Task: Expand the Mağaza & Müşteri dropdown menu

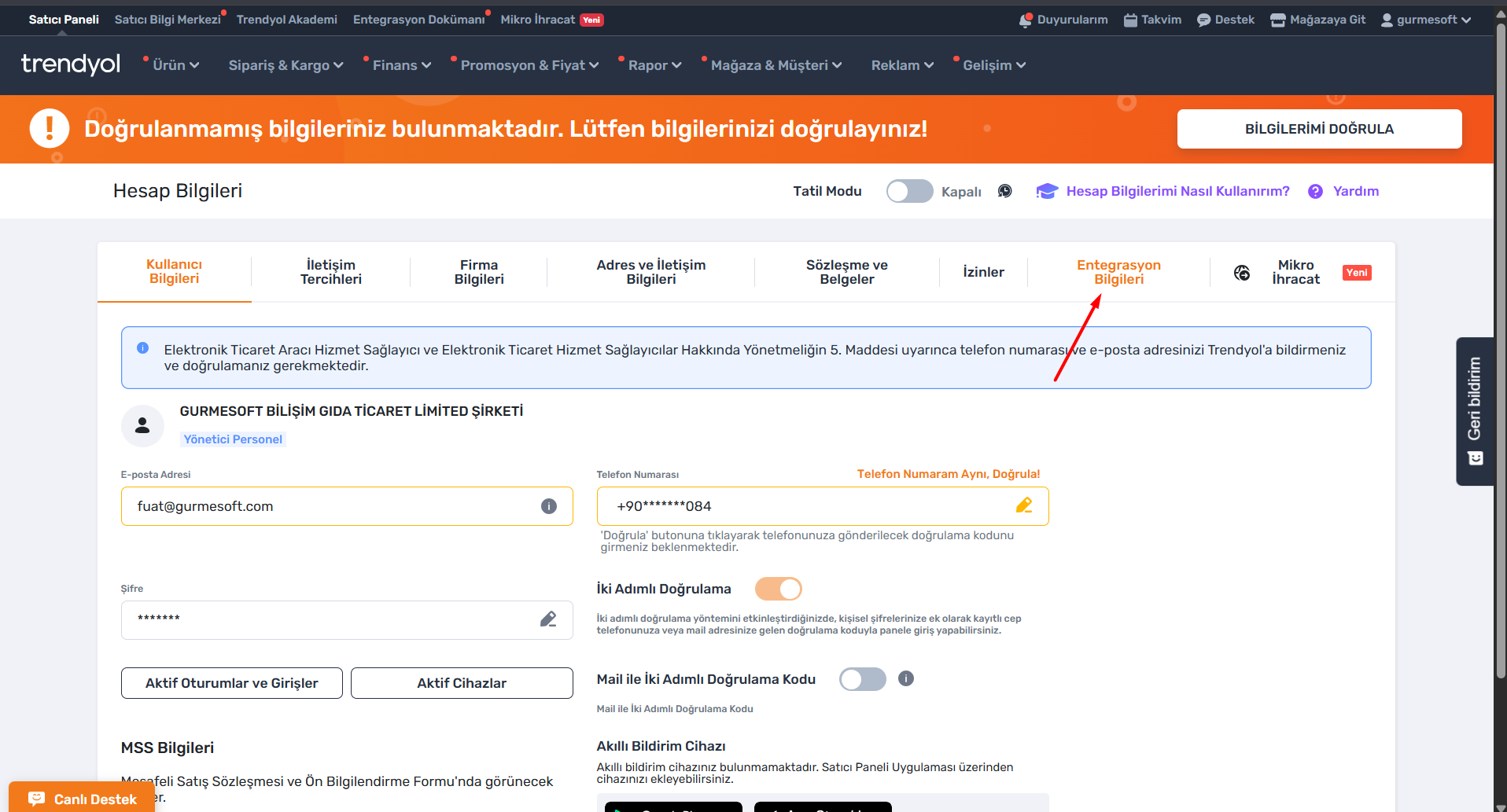Action: click(x=776, y=65)
